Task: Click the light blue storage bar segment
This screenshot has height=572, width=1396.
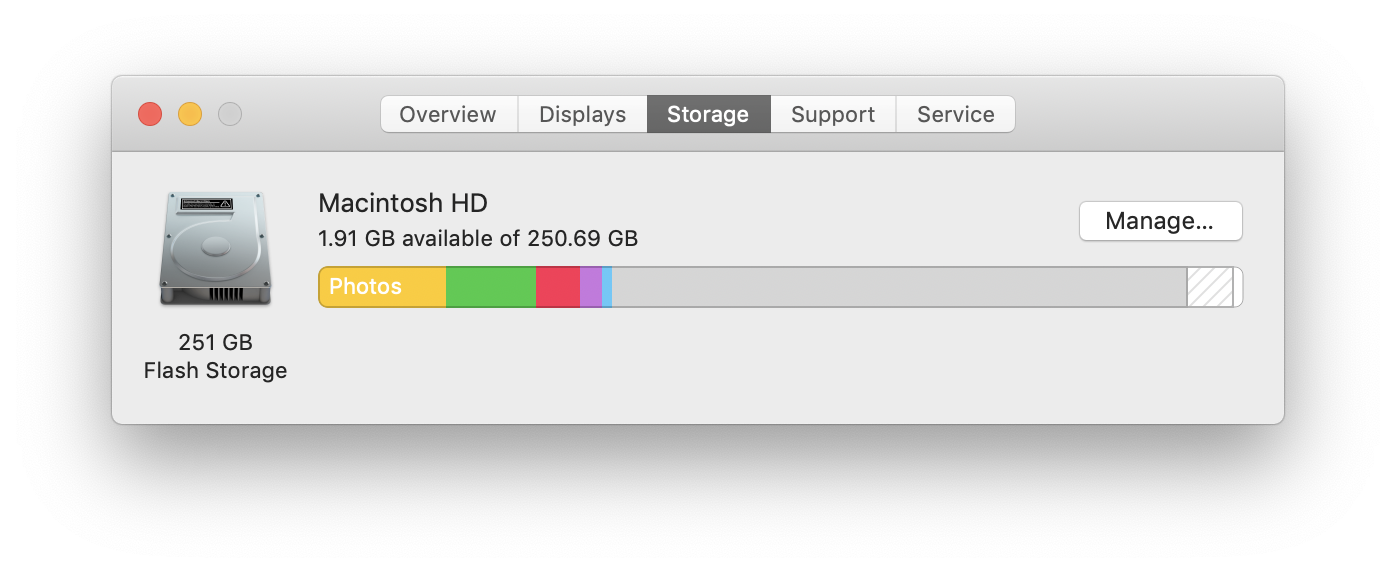Action: pos(607,287)
